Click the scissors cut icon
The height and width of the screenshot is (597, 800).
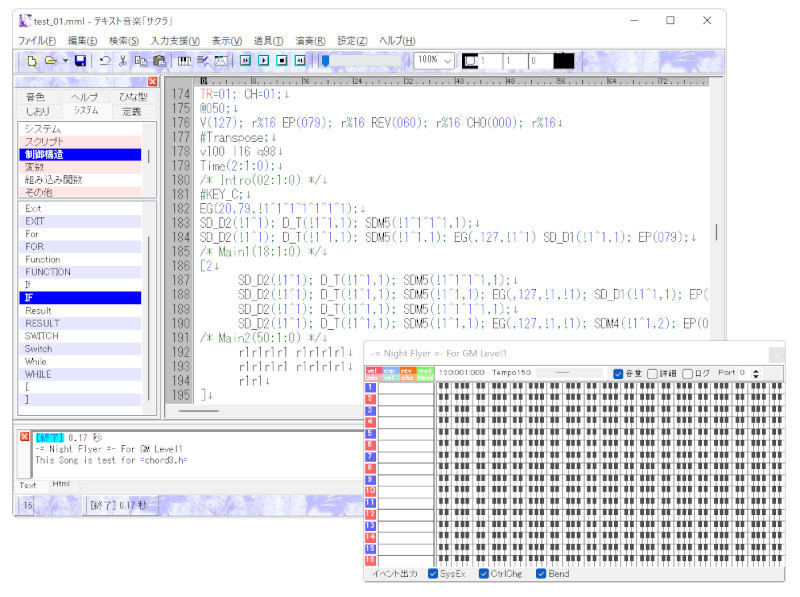point(123,61)
